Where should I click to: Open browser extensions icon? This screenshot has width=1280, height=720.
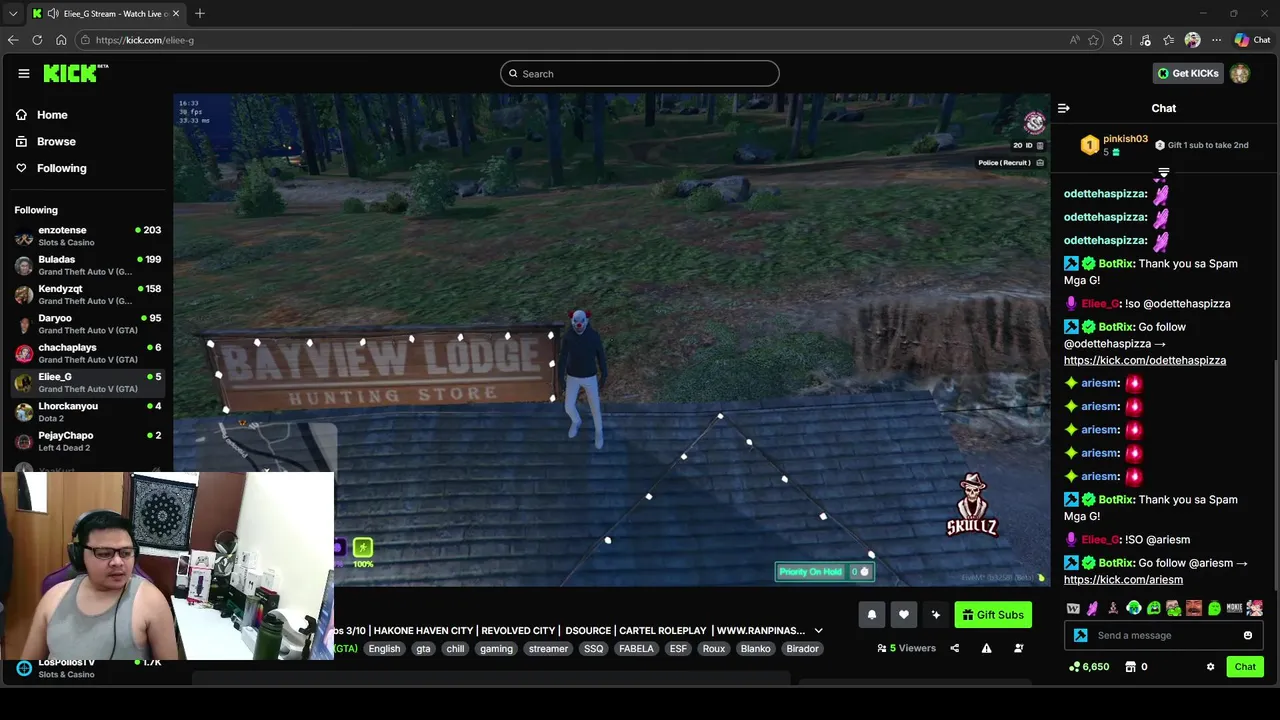pyautogui.click(x=1117, y=40)
